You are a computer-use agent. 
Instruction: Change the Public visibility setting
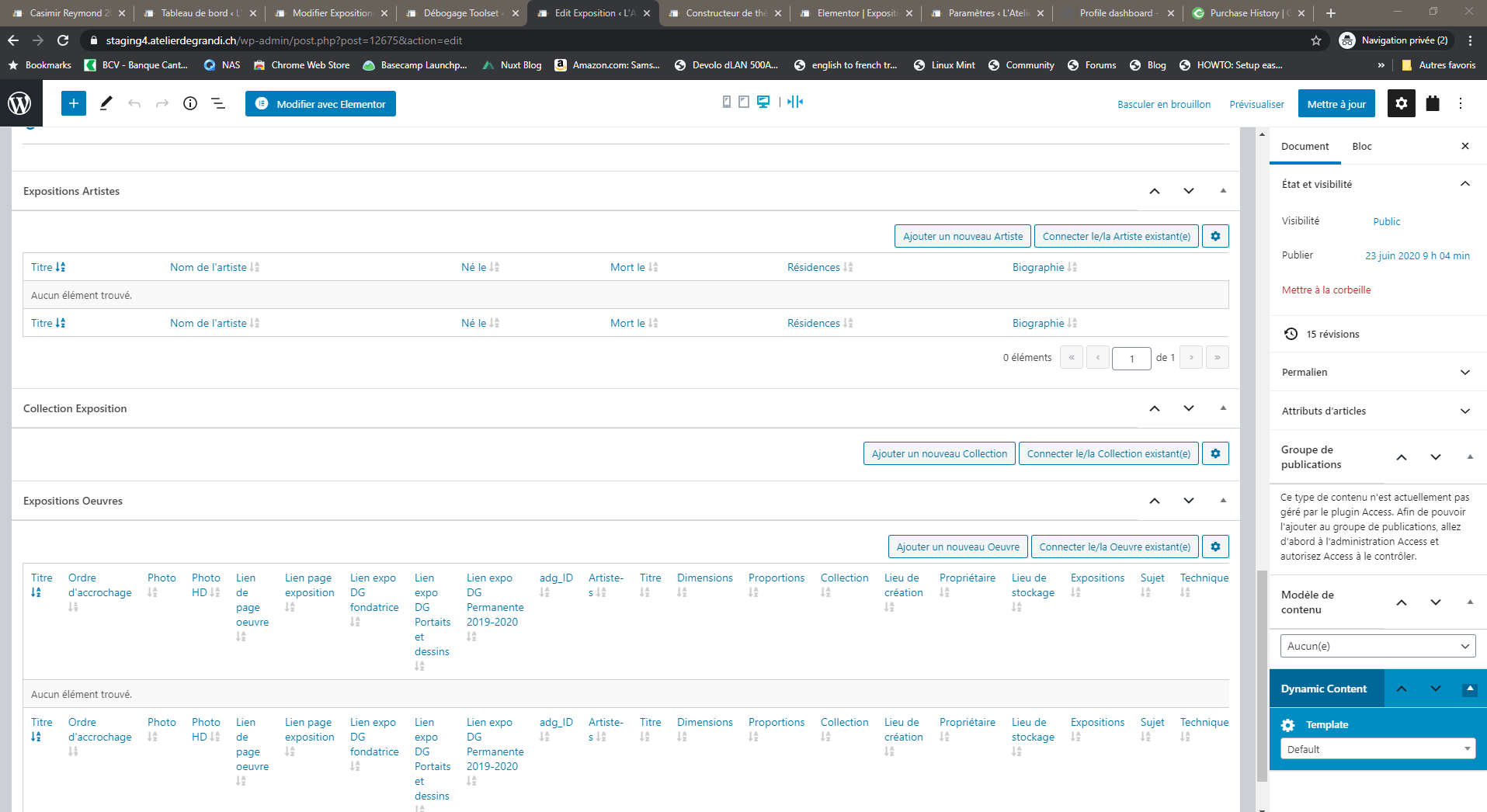click(x=1387, y=221)
